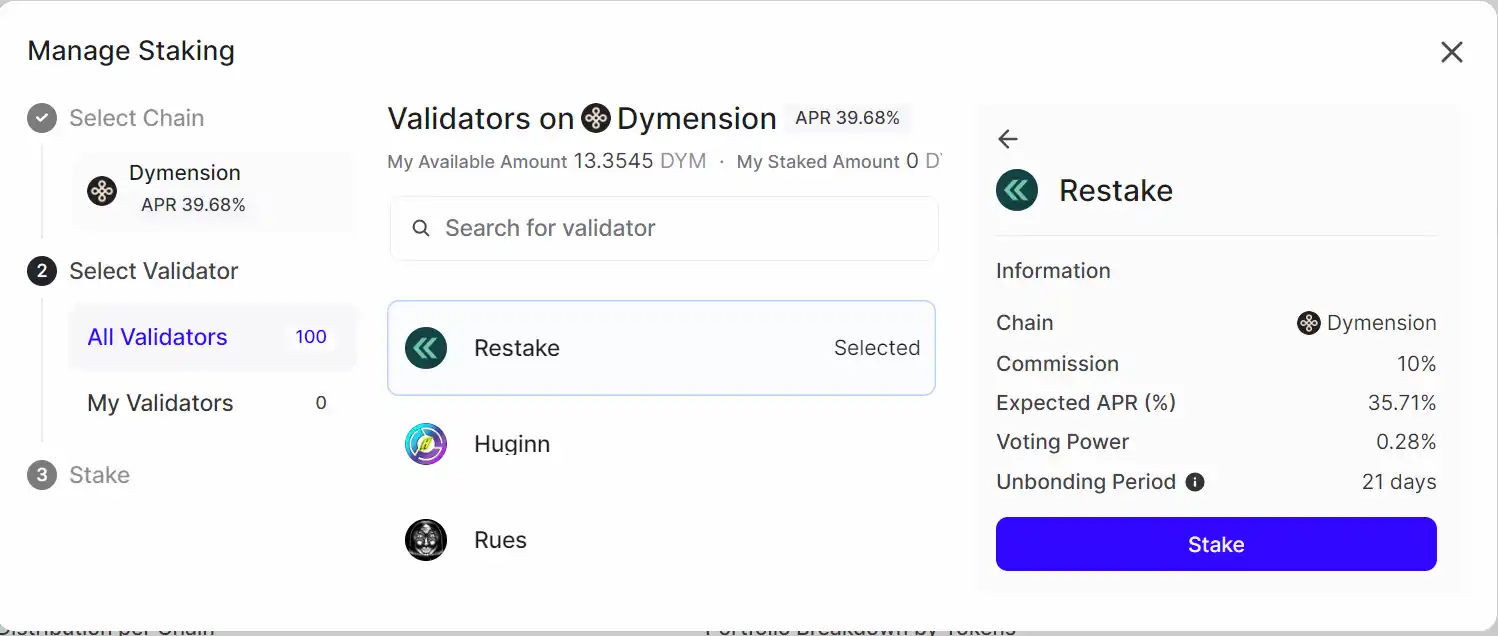Click the Dymension chain logo in Select Chain
1498x636 pixels.
pyautogui.click(x=101, y=189)
